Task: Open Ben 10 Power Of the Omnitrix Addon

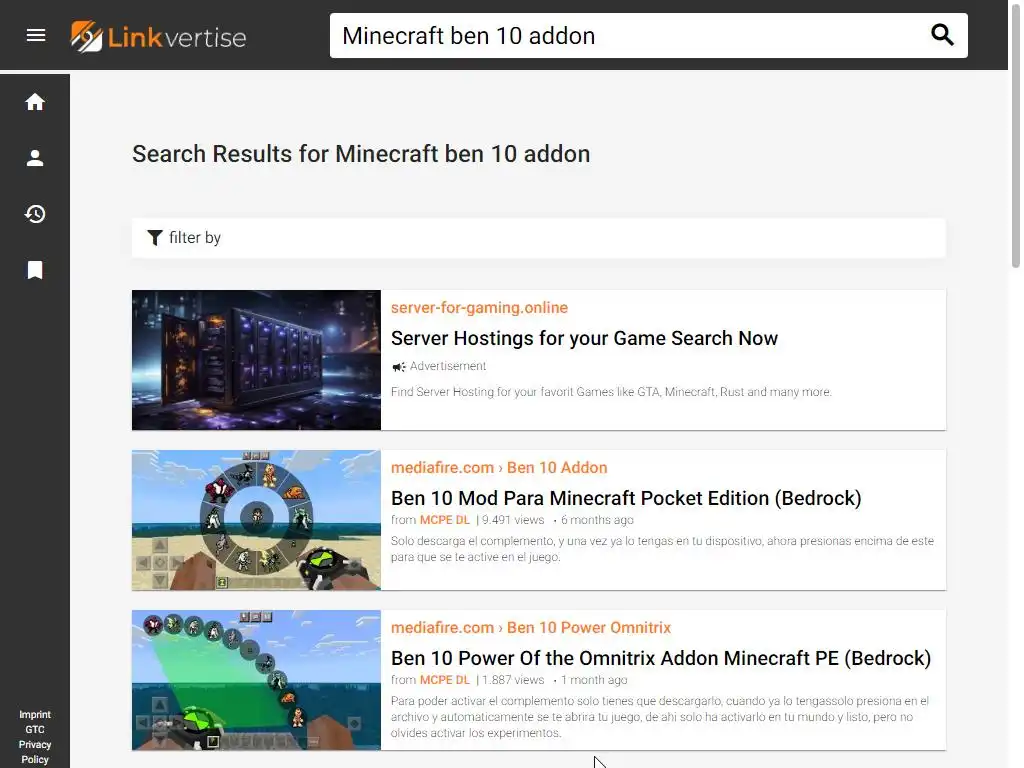Action: (x=661, y=658)
